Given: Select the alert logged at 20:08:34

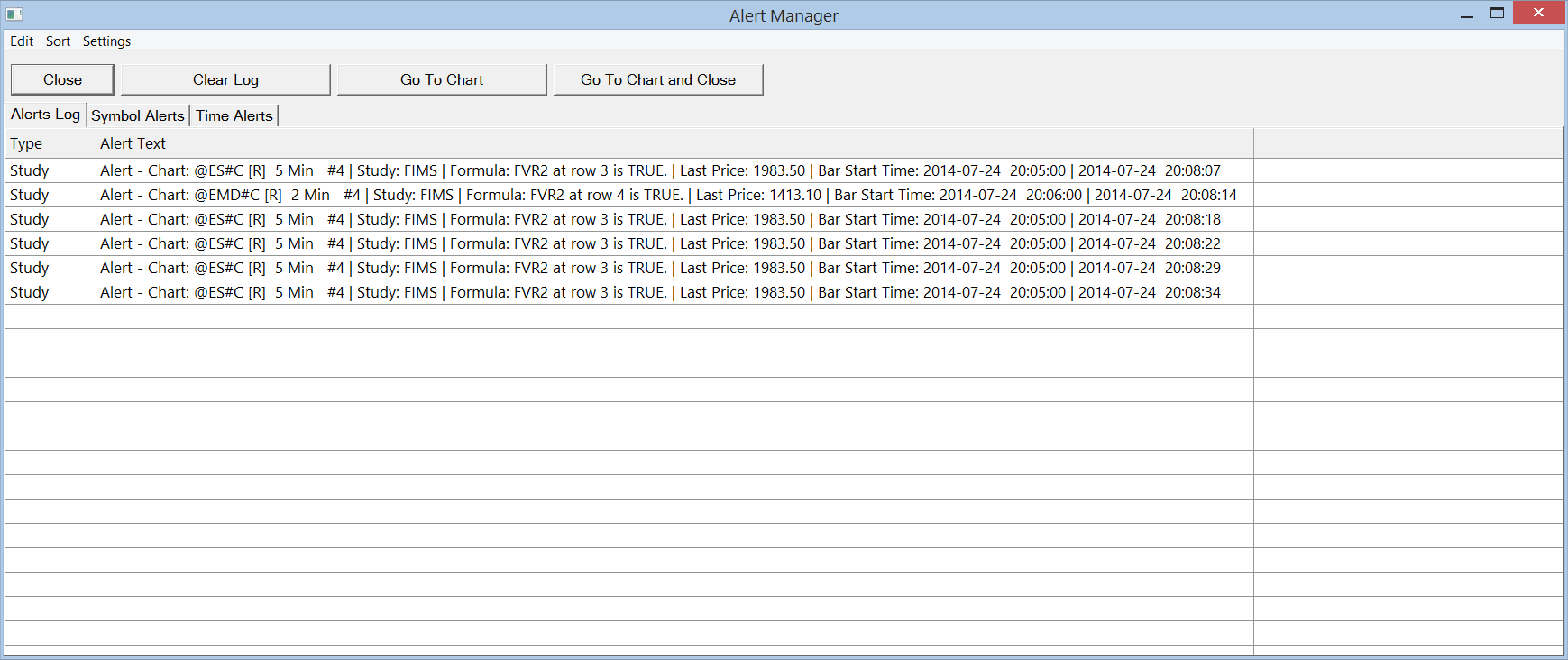Looking at the screenshot, I should pos(660,293).
